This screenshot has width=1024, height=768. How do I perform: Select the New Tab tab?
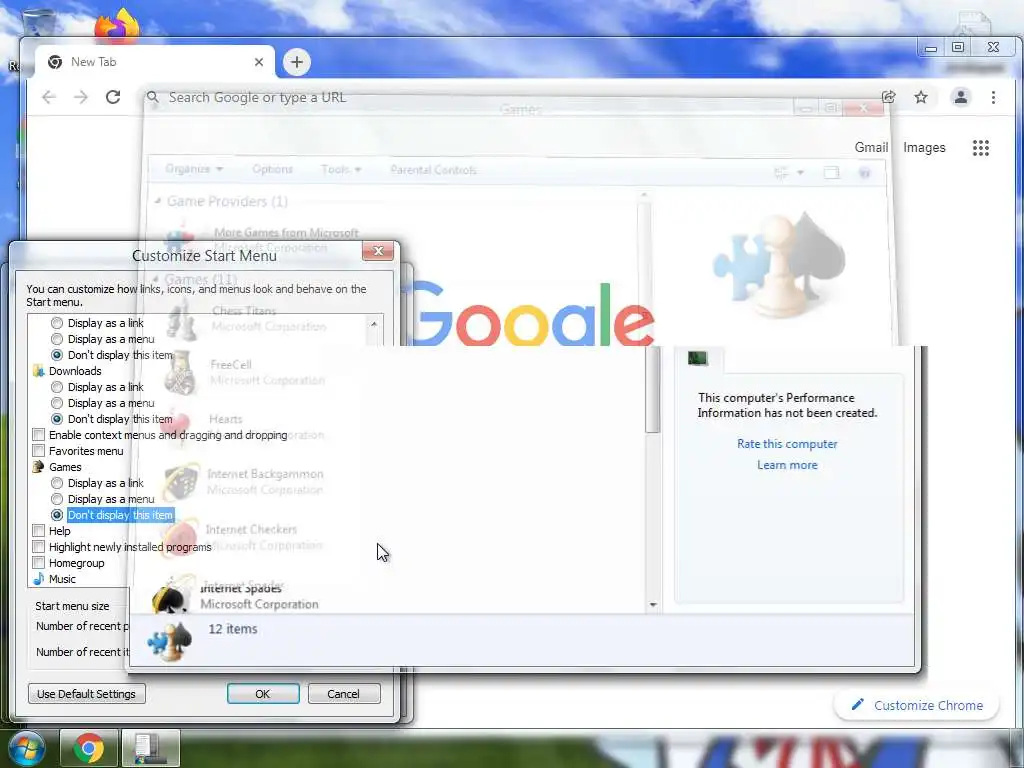click(154, 62)
